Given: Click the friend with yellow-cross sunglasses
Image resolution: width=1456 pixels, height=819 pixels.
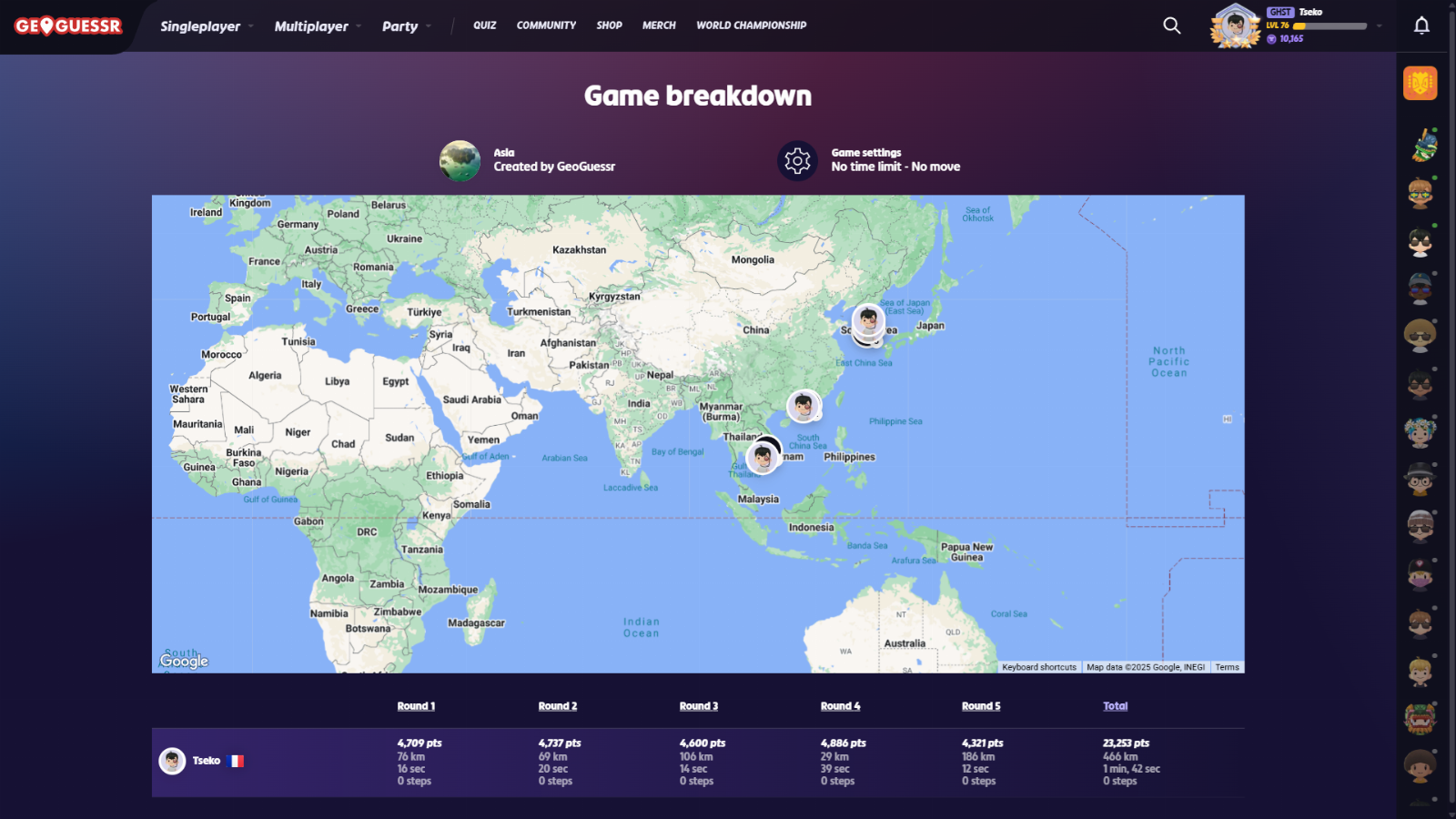Looking at the screenshot, I should click(x=1420, y=193).
